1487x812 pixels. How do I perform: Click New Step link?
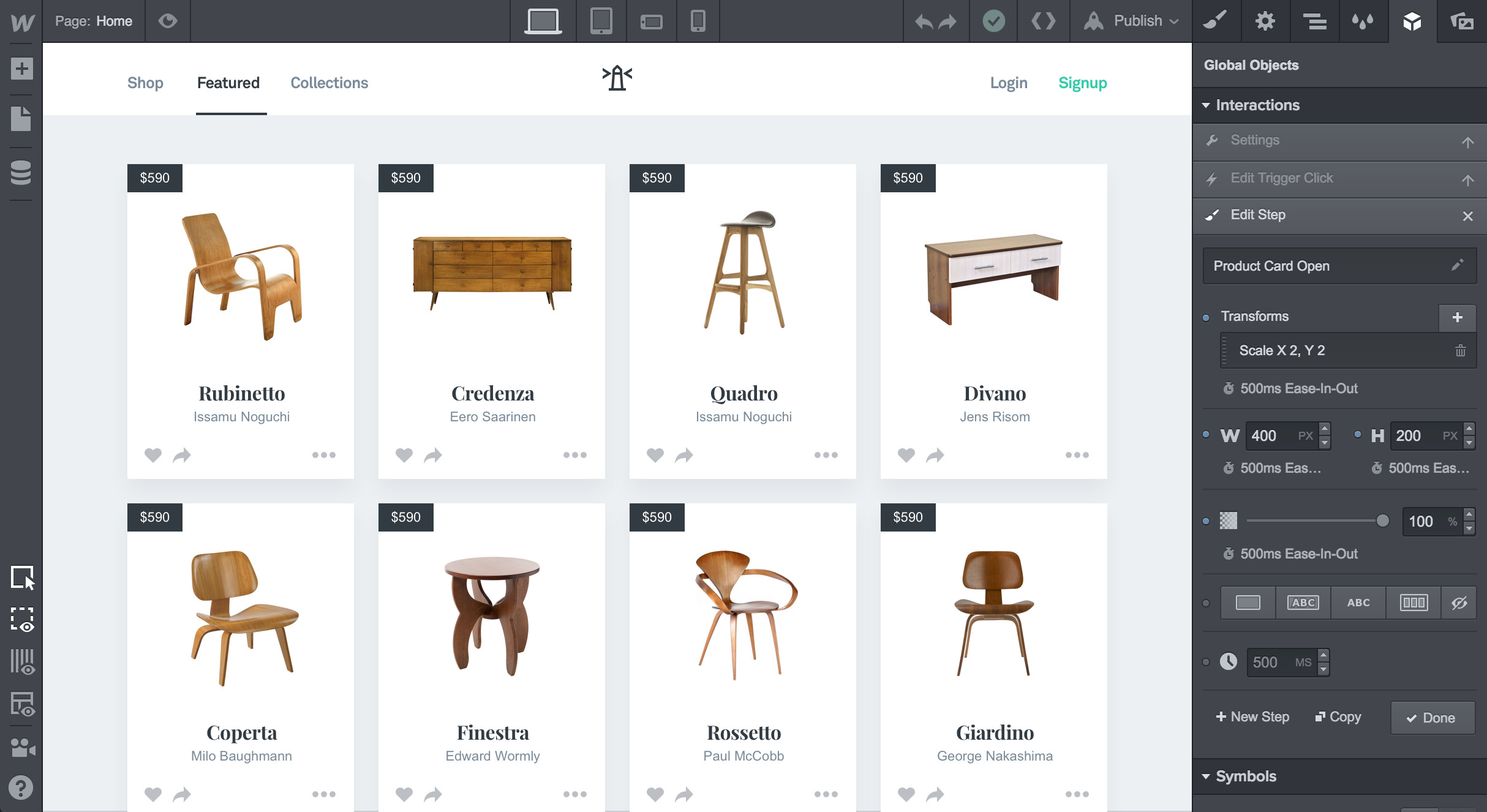coord(1252,717)
